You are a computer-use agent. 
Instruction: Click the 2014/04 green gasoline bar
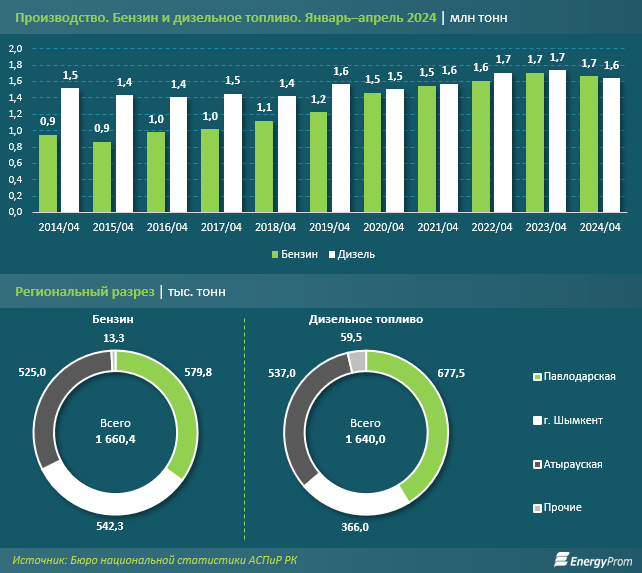(47, 173)
